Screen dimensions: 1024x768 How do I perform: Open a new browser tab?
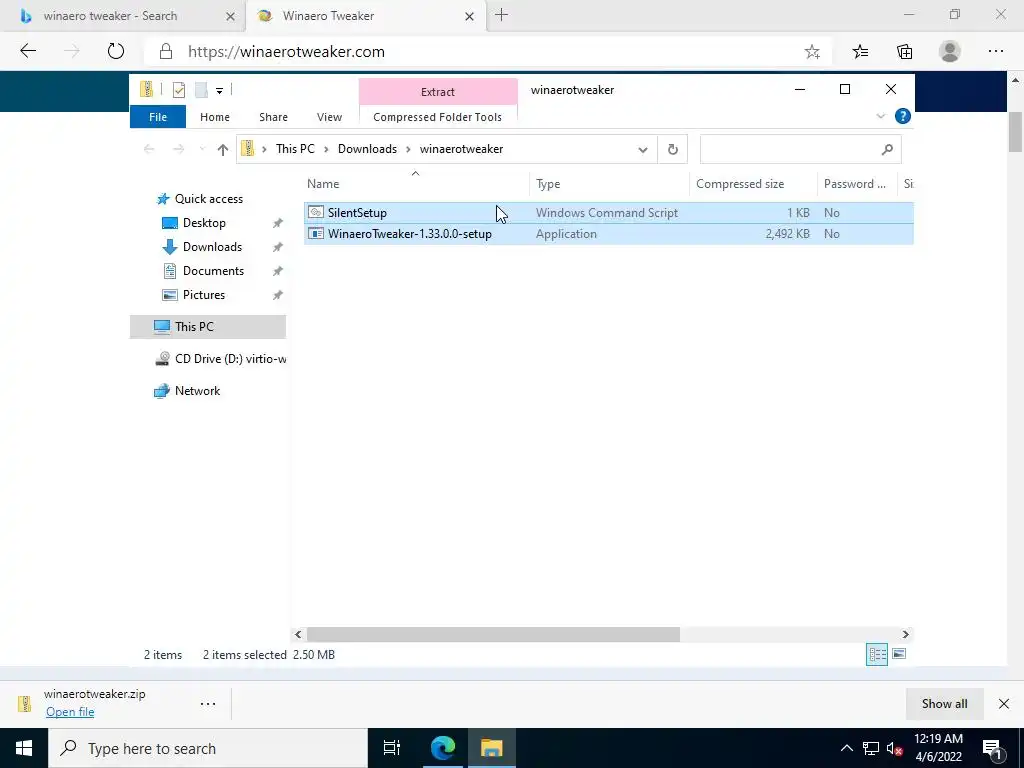(501, 15)
